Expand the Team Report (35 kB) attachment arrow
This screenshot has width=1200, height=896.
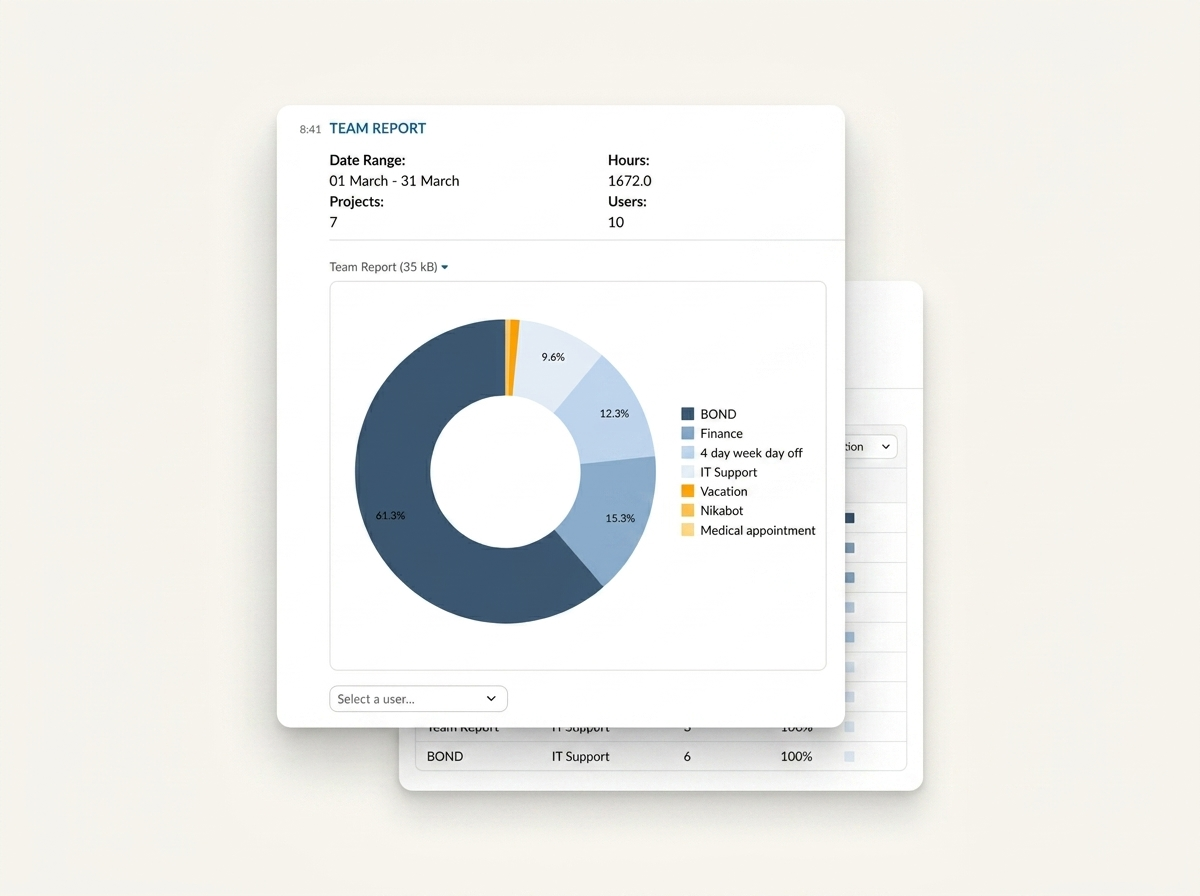point(445,267)
